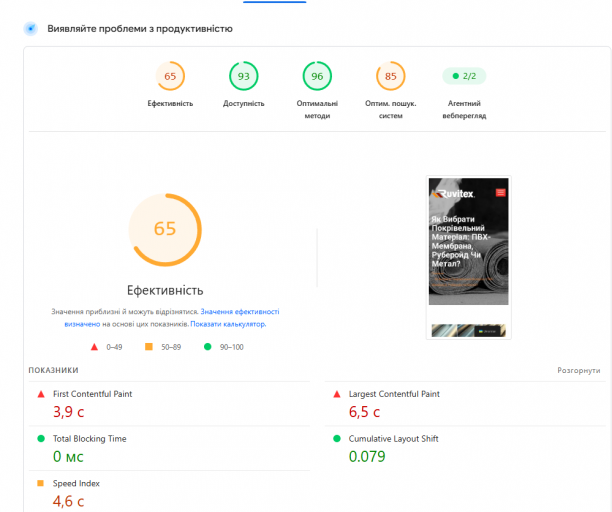This screenshot has height=512, width=612.
Task: Click the Виявляйте проблеми з продуктивністю heading
Action: 140,29
